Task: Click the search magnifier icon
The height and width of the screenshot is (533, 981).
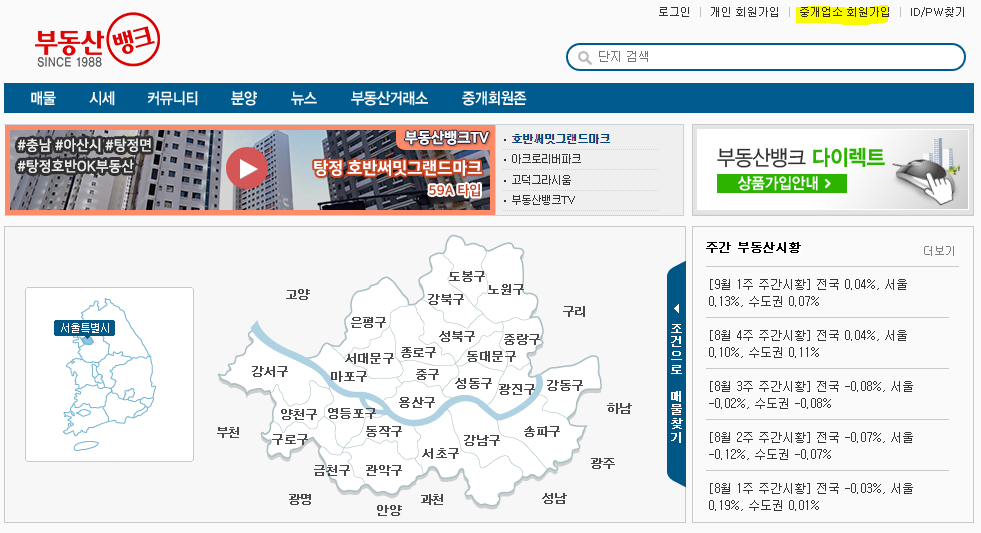Action: [584, 58]
